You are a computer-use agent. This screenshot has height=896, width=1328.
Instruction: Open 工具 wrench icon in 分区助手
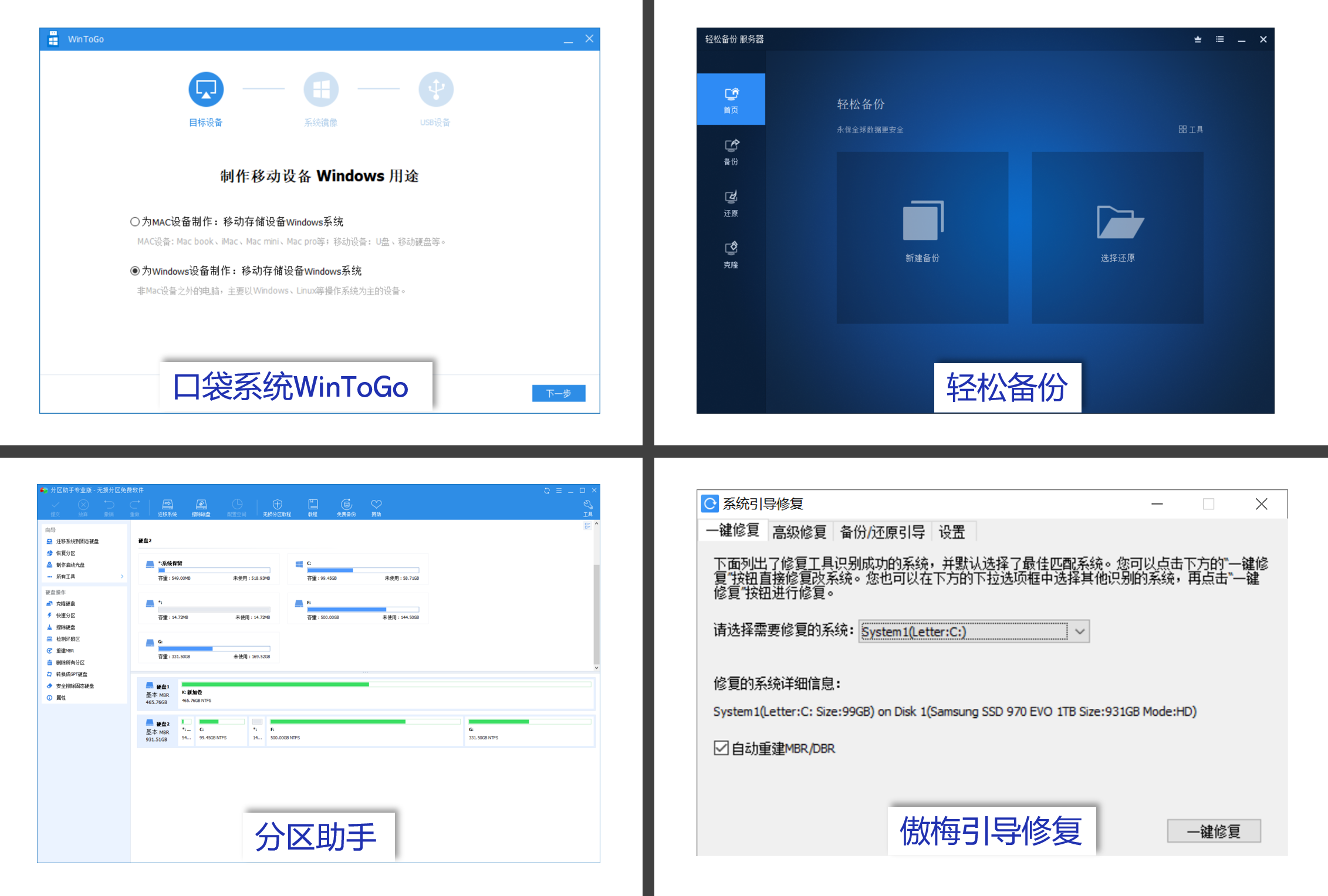588,508
